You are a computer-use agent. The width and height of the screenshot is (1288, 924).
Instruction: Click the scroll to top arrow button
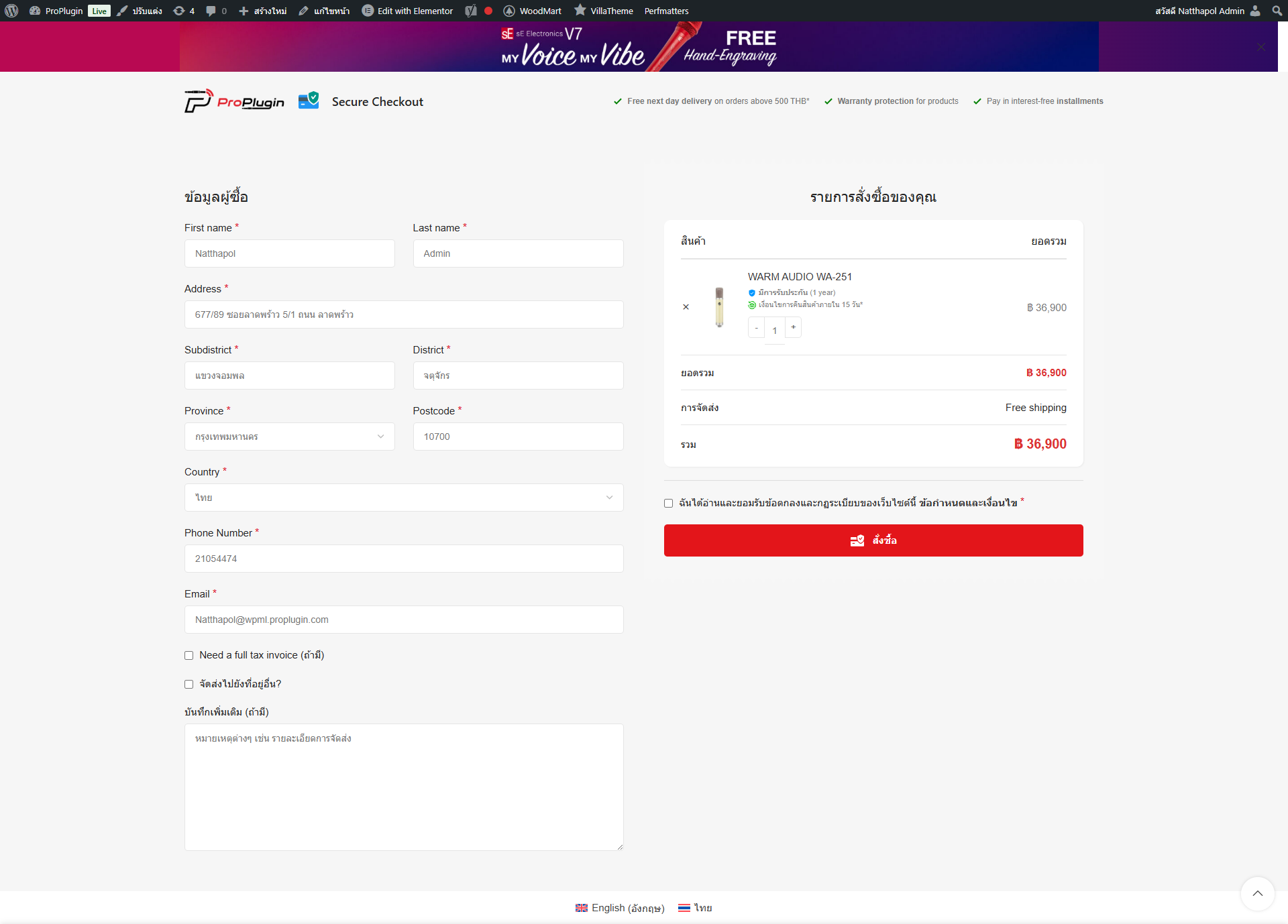click(x=1258, y=894)
